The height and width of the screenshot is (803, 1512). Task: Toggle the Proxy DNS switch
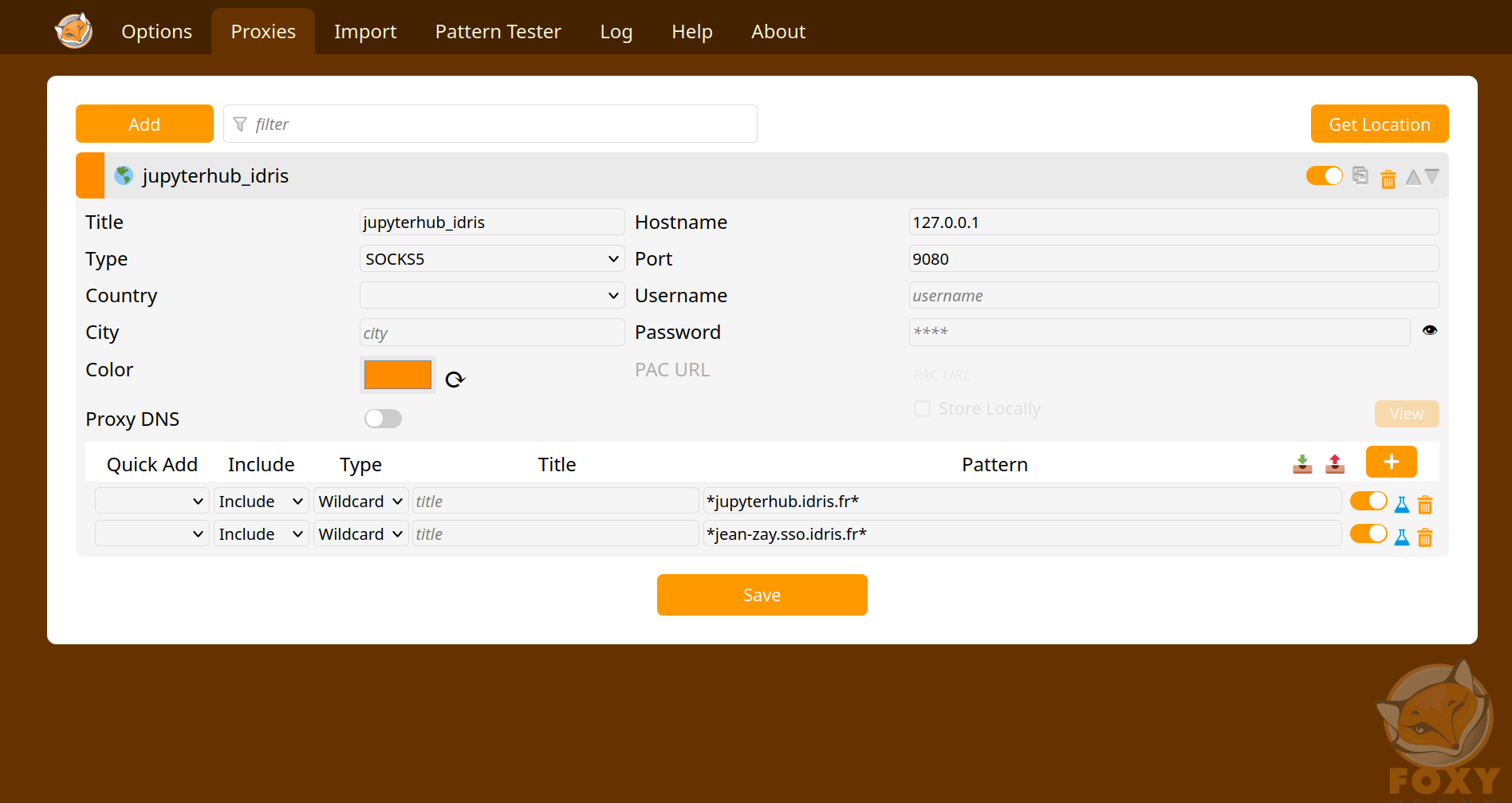pyautogui.click(x=383, y=418)
